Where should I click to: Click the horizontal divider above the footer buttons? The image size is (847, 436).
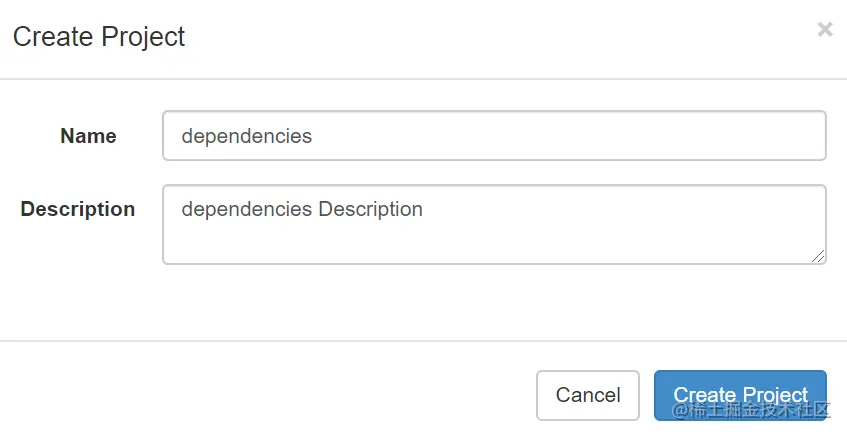[x=423, y=341]
